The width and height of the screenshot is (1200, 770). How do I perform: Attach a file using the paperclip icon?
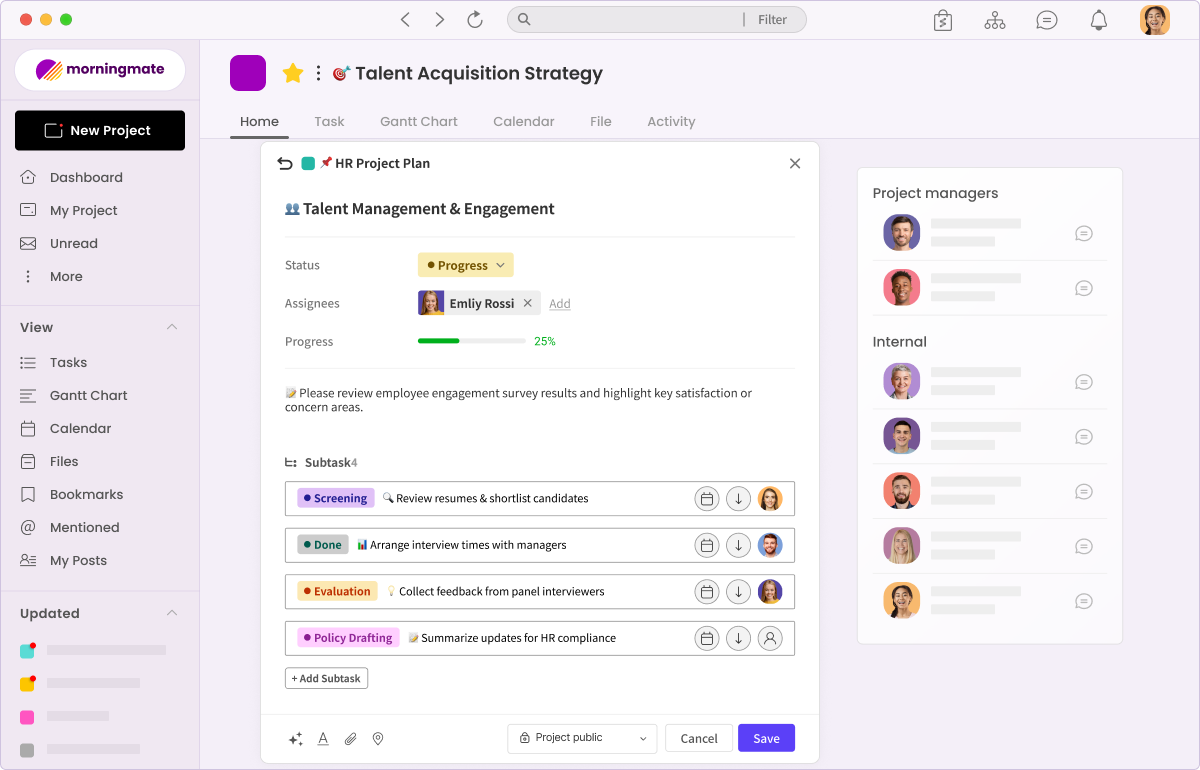click(350, 738)
